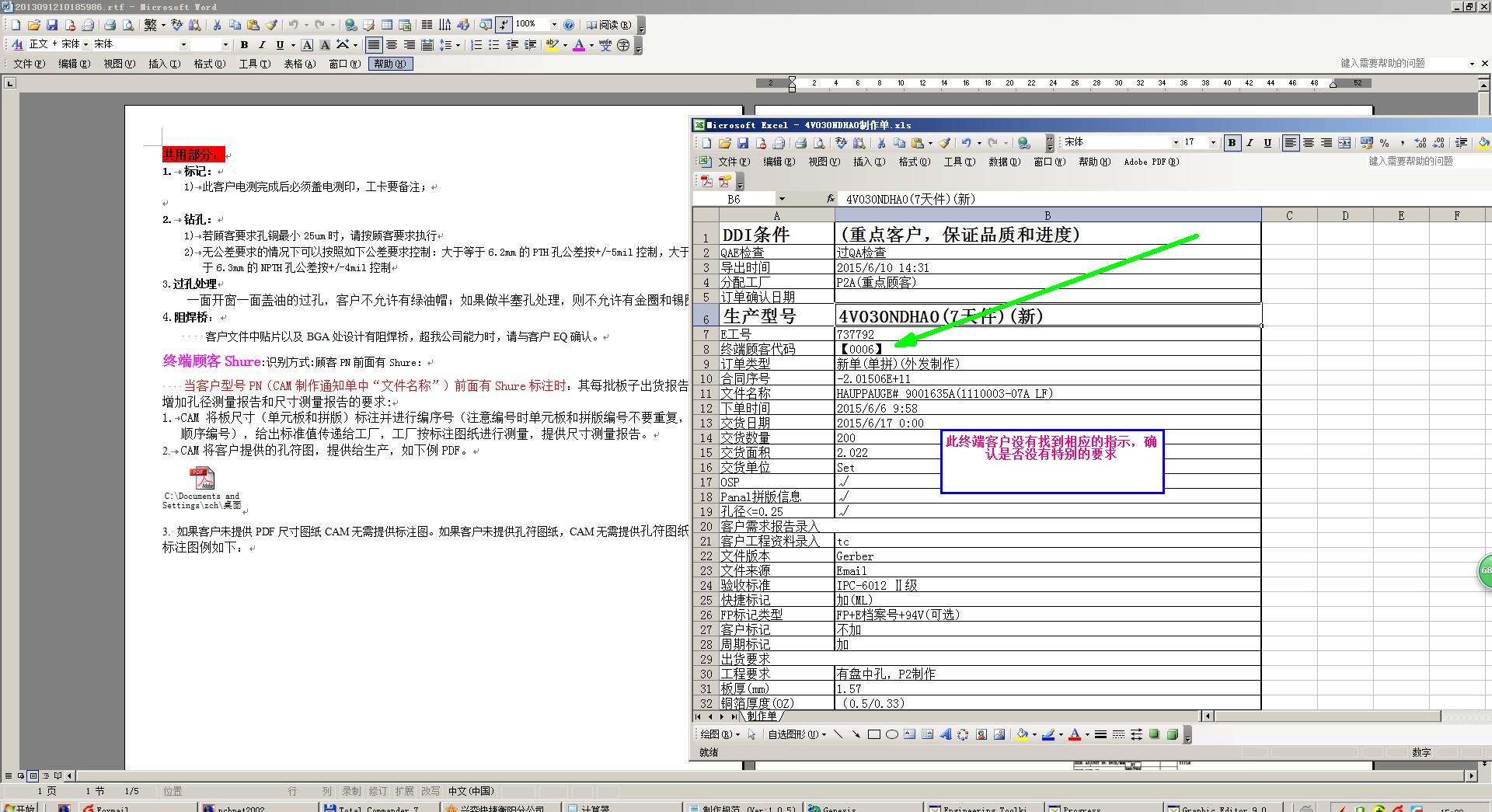
Task: Toggle Align Left in Excel toolbar
Action: point(1290,143)
